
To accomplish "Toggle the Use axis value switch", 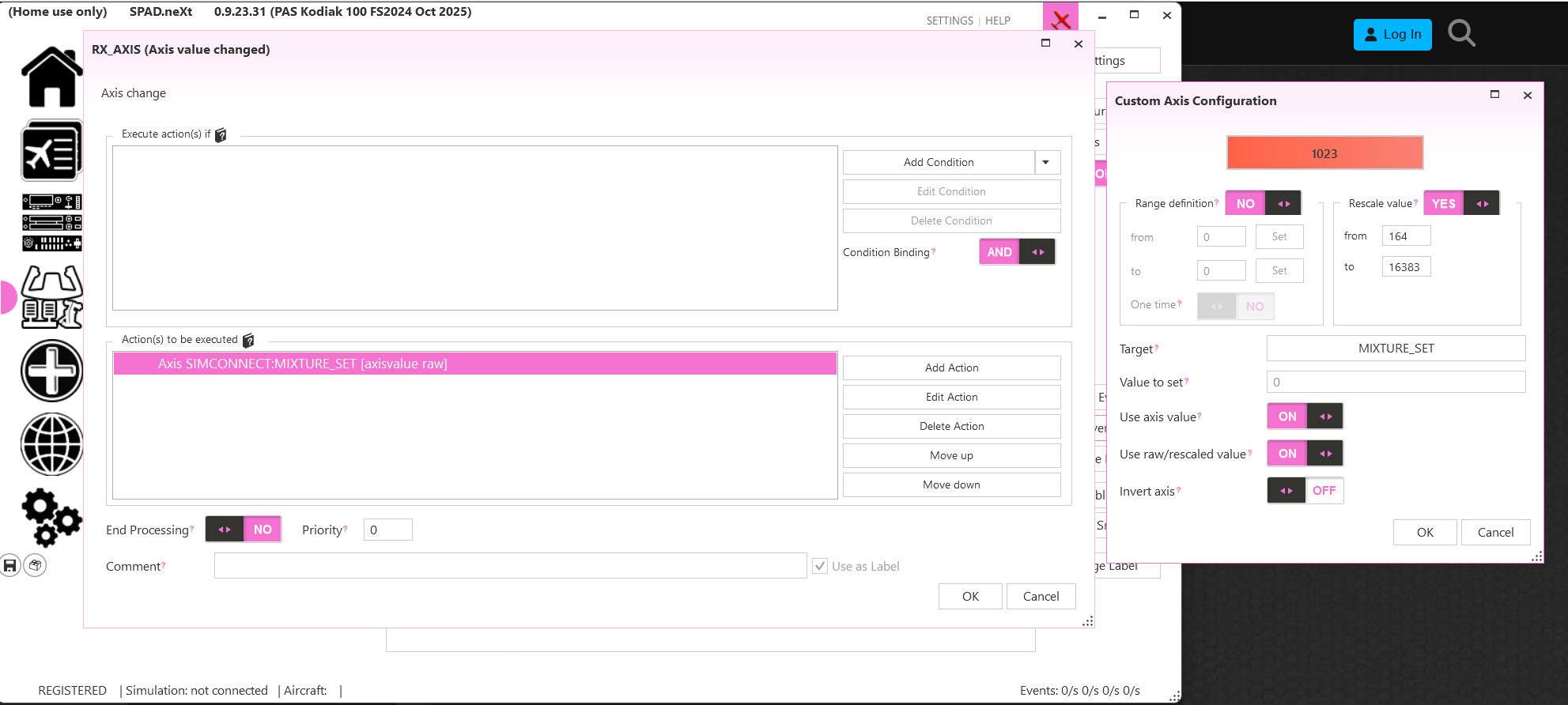I will point(1305,417).
